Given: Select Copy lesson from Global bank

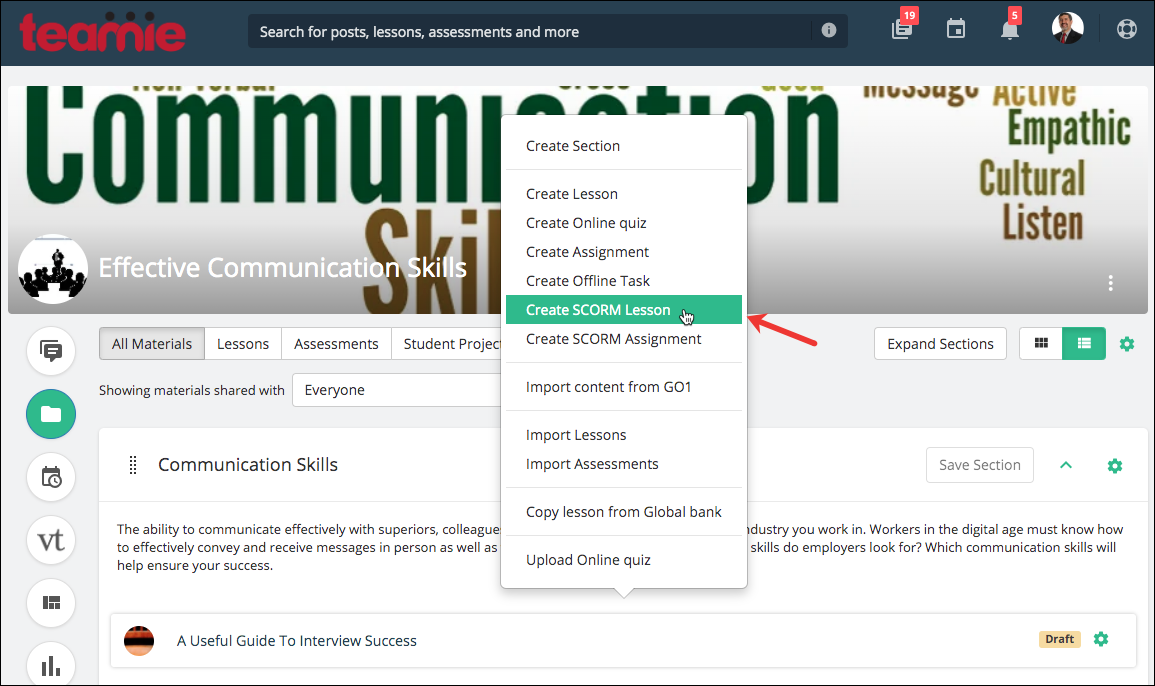Looking at the screenshot, I should tap(624, 512).
